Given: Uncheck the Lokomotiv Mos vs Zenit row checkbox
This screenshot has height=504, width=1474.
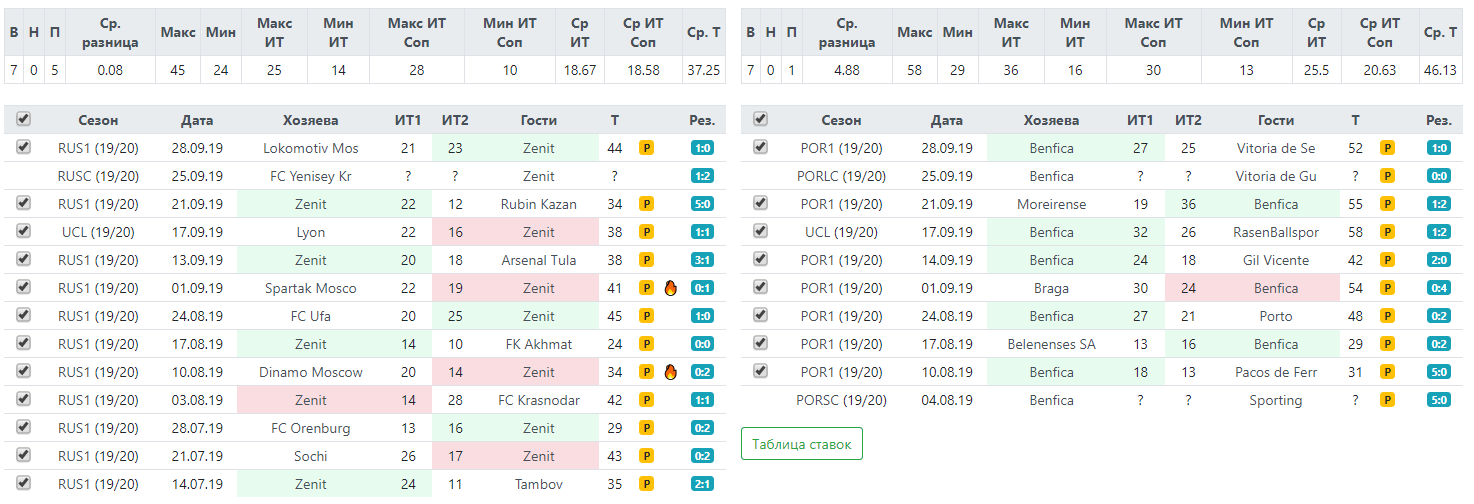Looking at the screenshot, I should (24, 147).
